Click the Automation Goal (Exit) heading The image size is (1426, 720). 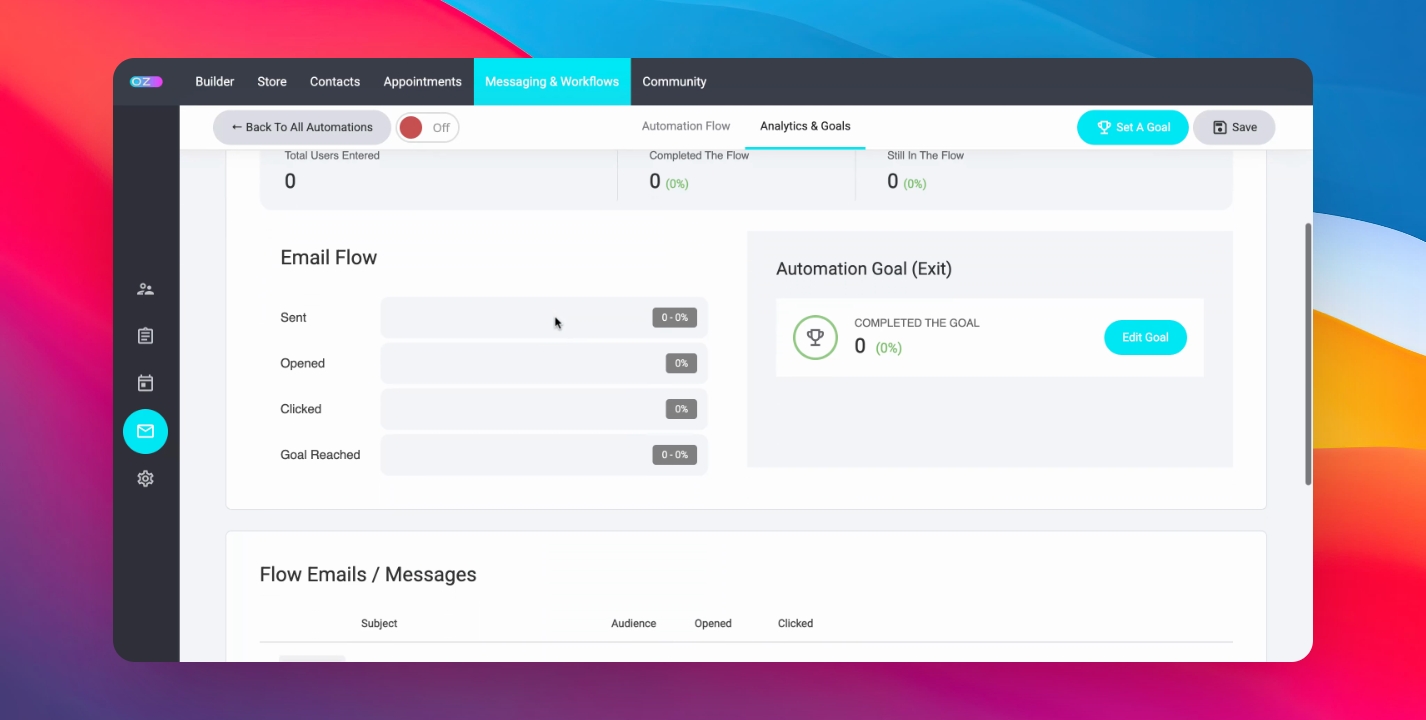(864, 269)
